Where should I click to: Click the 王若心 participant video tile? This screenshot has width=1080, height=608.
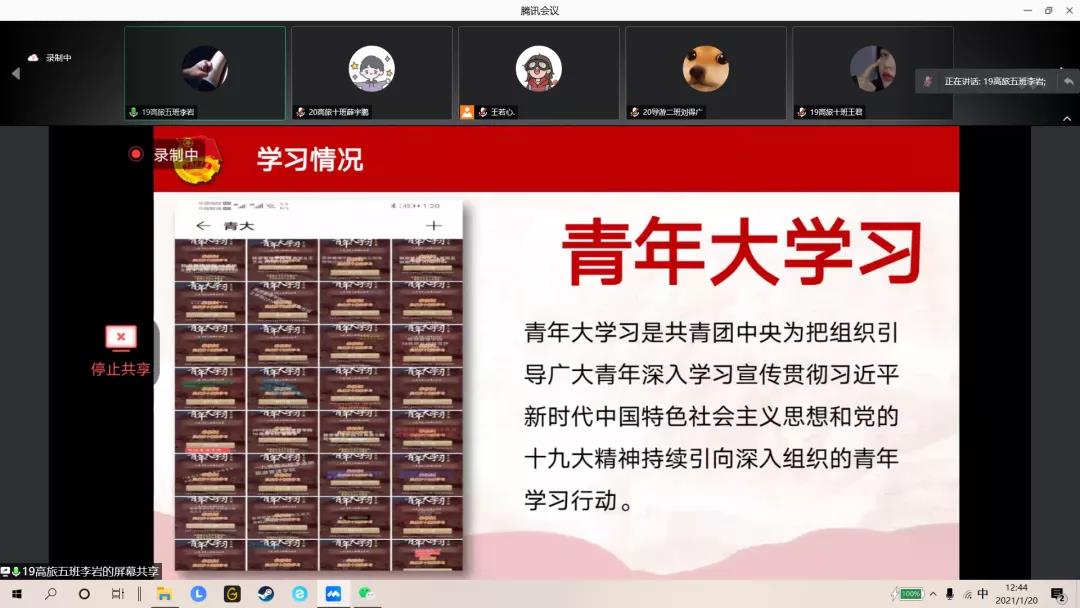pos(538,73)
